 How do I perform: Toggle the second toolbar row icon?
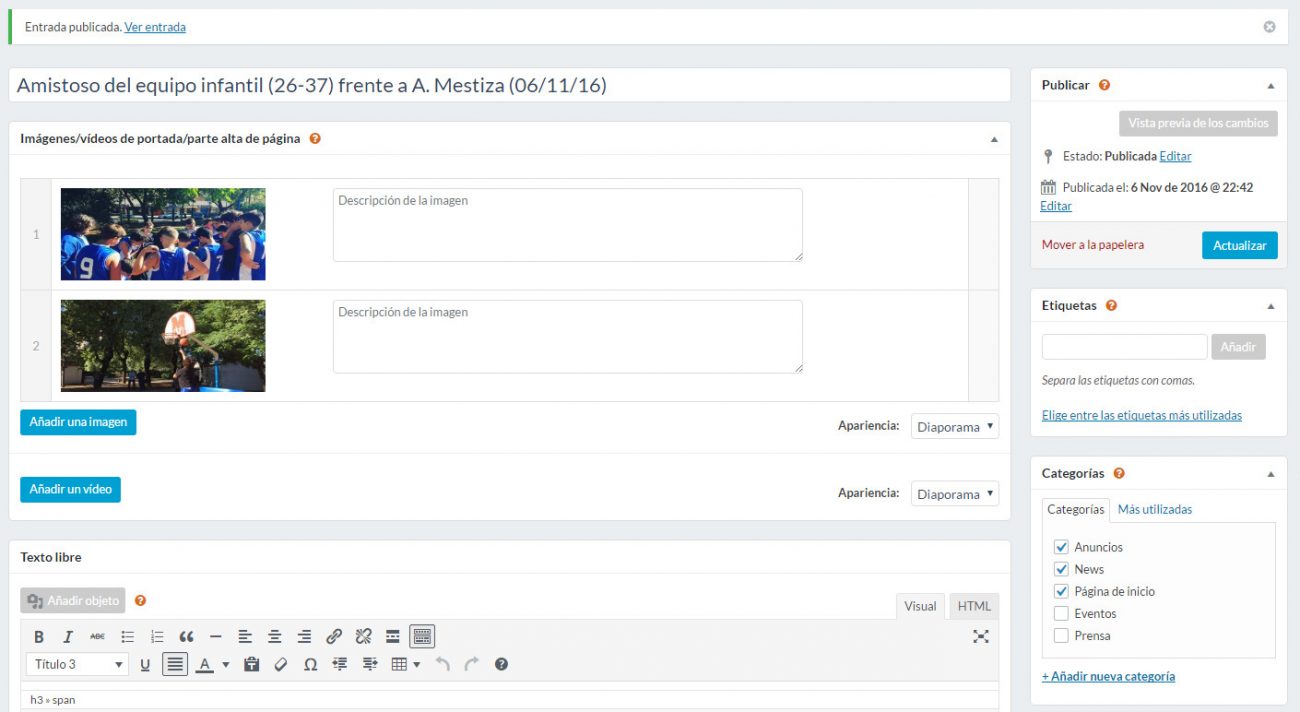click(x=422, y=636)
